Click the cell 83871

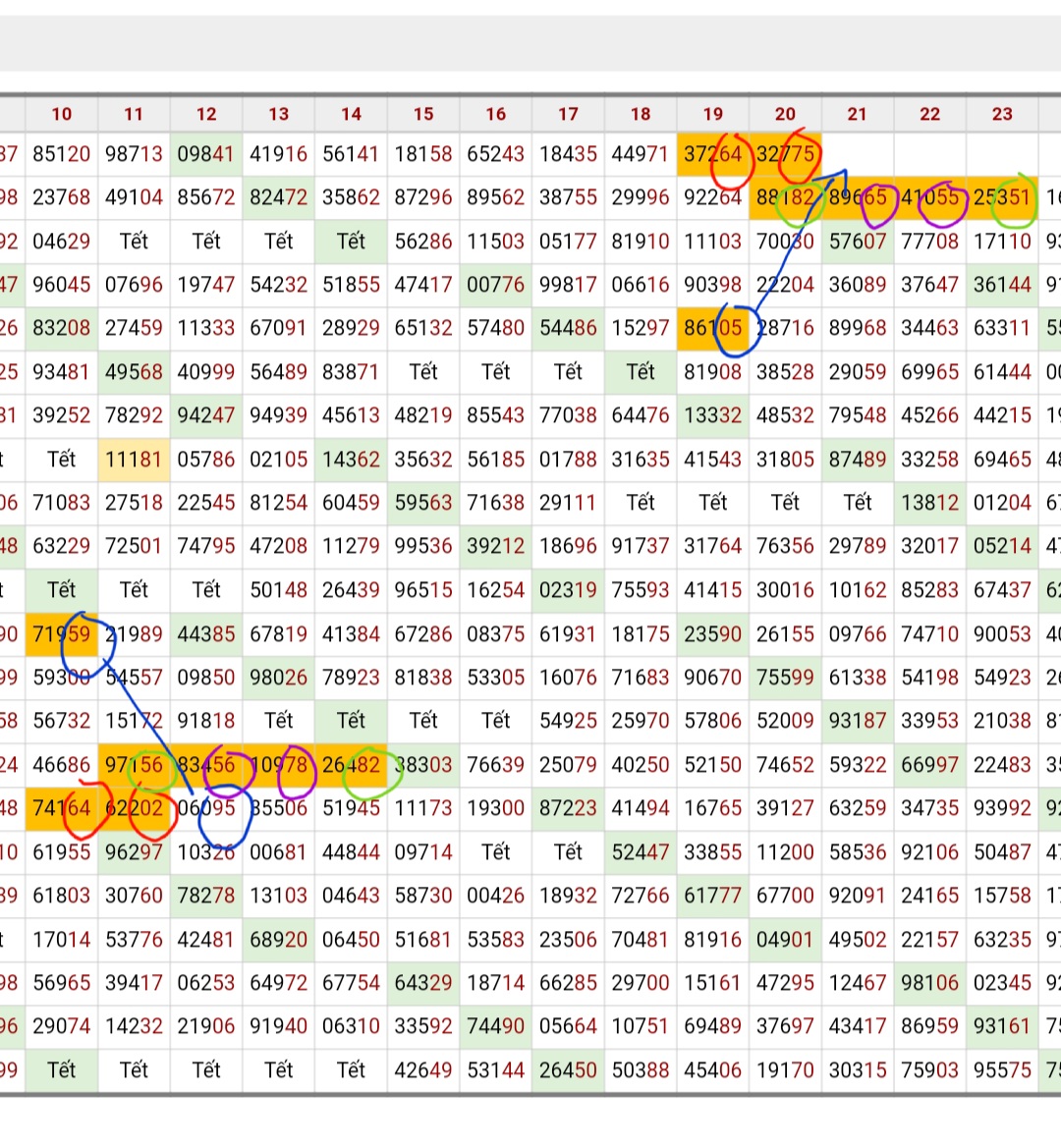tap(351, 372)
